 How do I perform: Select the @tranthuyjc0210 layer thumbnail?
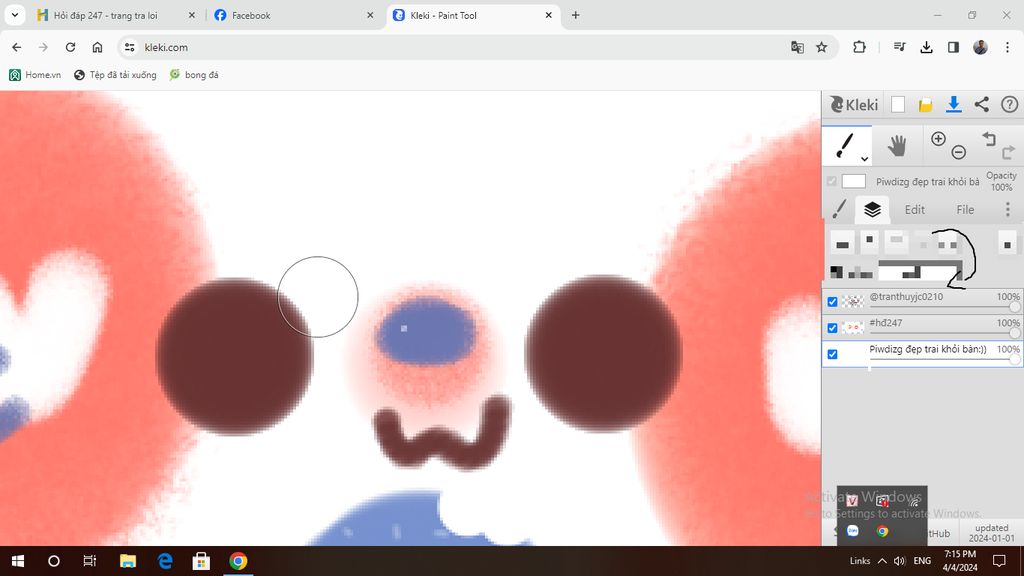(x=852, y=302)
